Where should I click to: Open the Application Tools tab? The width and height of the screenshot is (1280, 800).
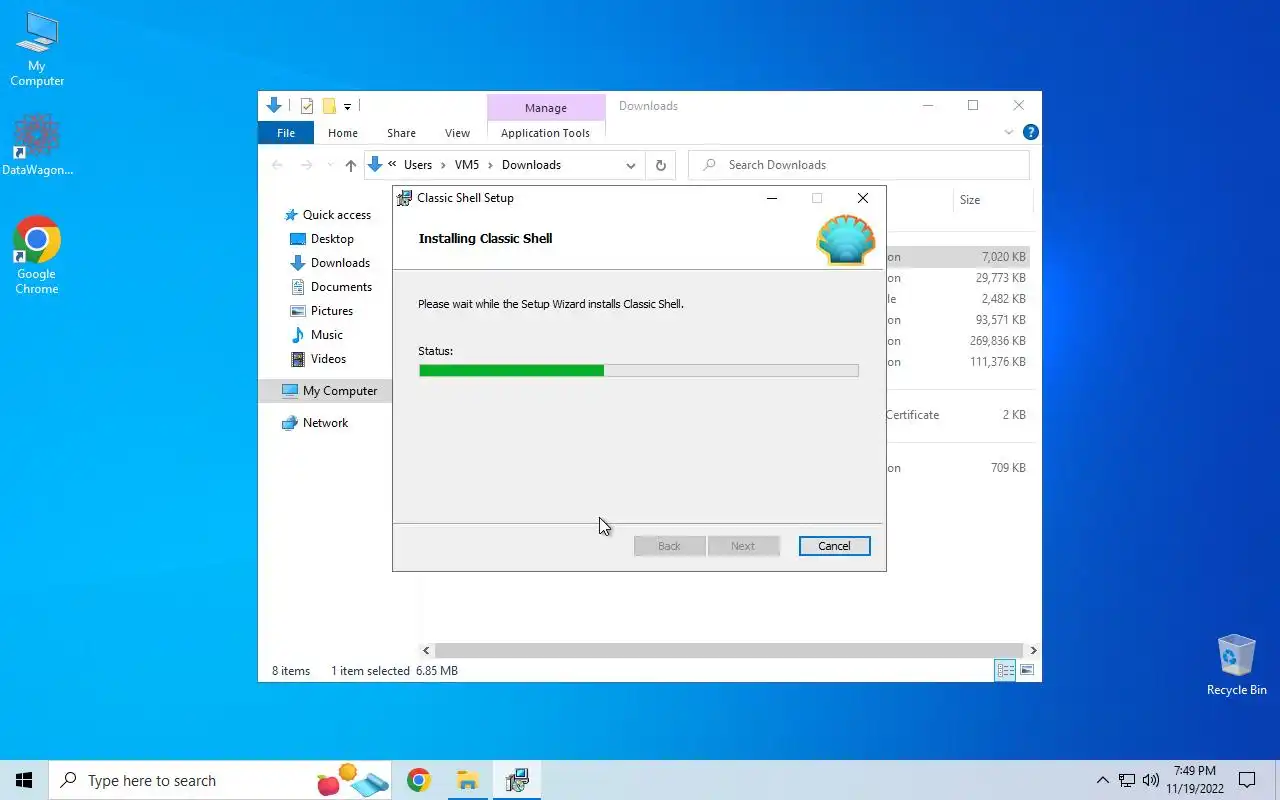tap(545, 133)
